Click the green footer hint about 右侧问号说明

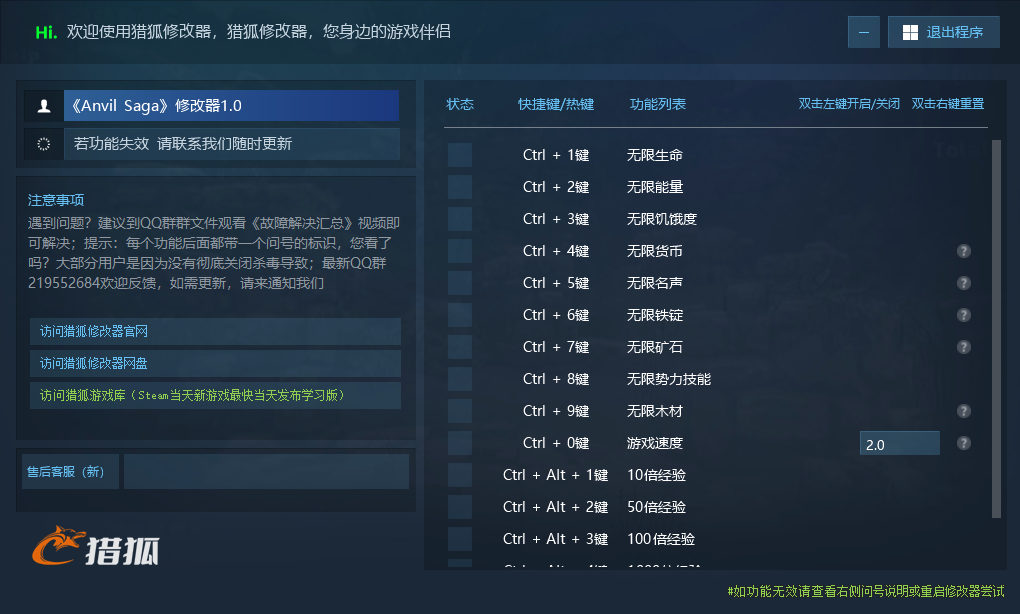tap(866, 591)
